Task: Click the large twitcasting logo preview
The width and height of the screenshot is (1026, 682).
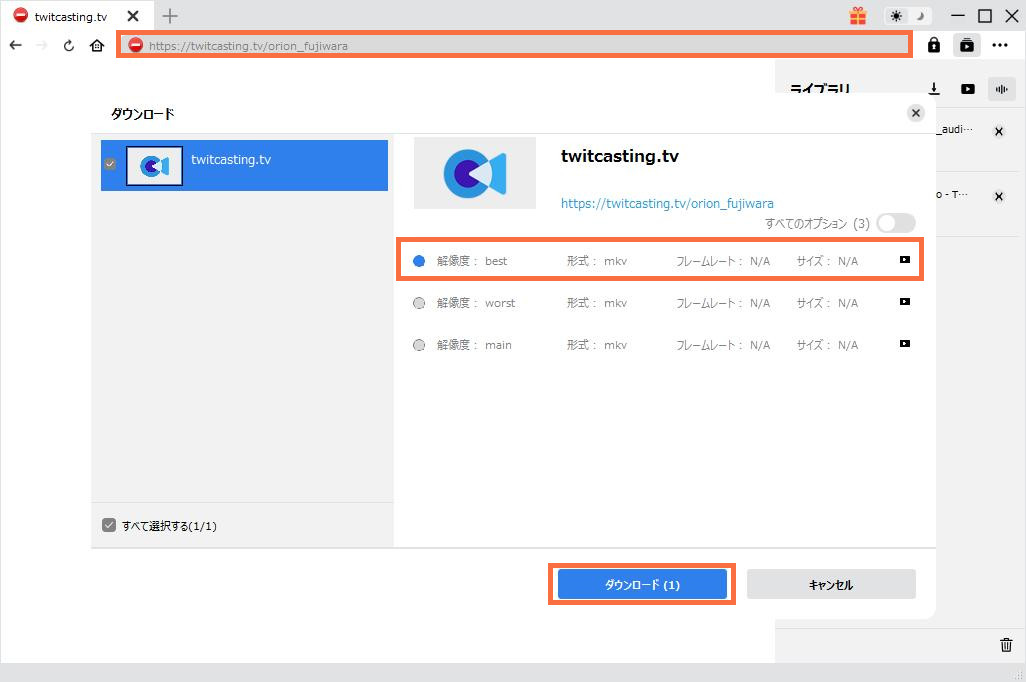Action: 475,173
